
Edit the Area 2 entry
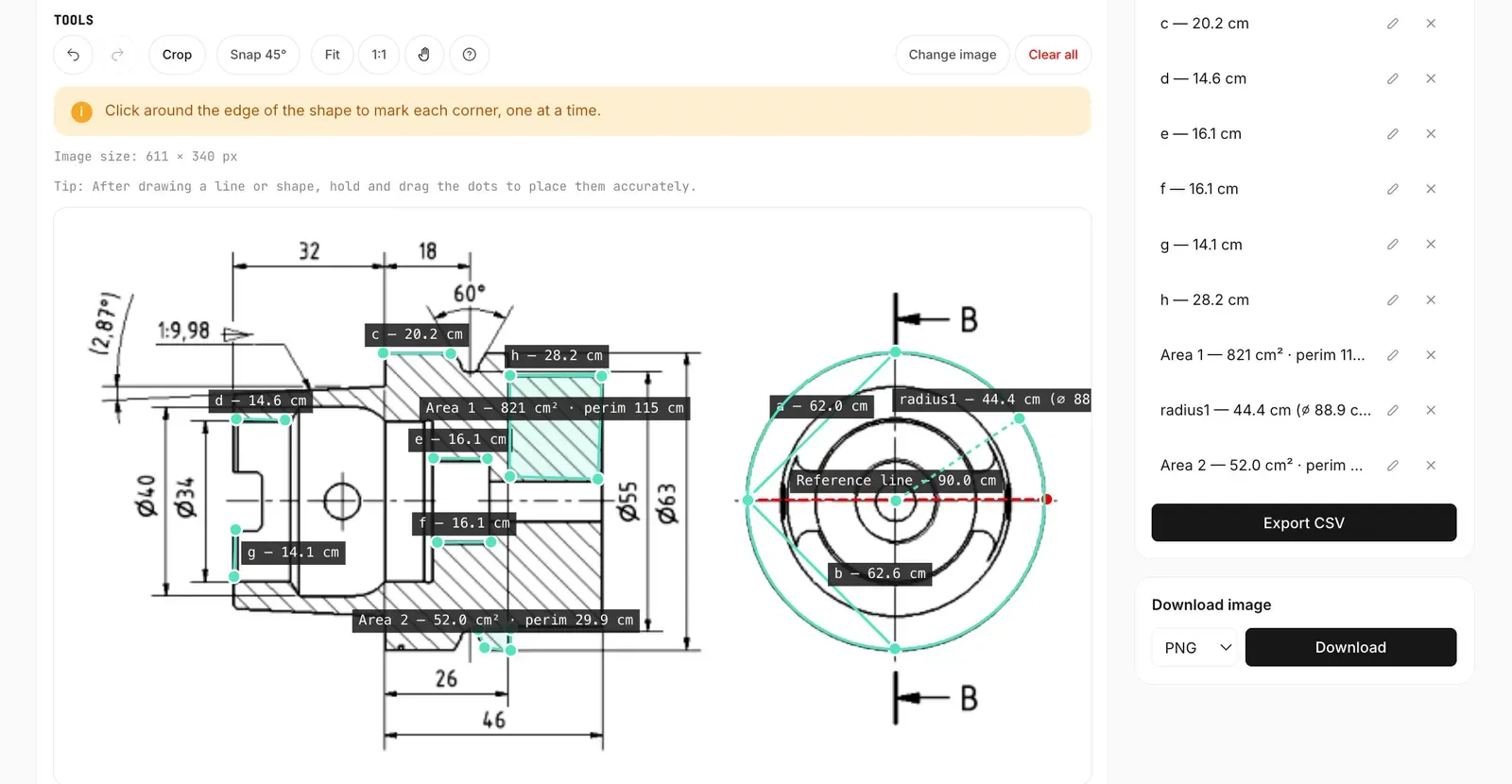click(1393, 466)
